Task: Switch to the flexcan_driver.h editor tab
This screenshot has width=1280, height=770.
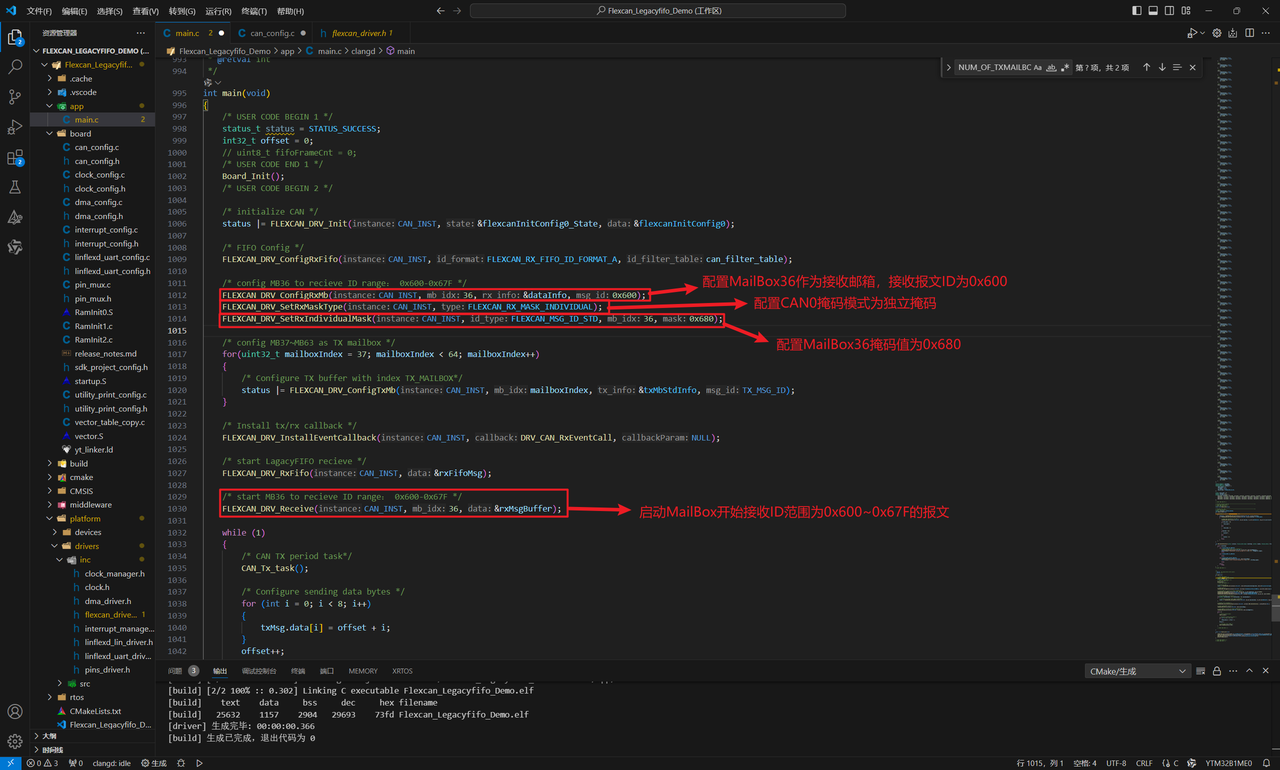Action: 362,33
